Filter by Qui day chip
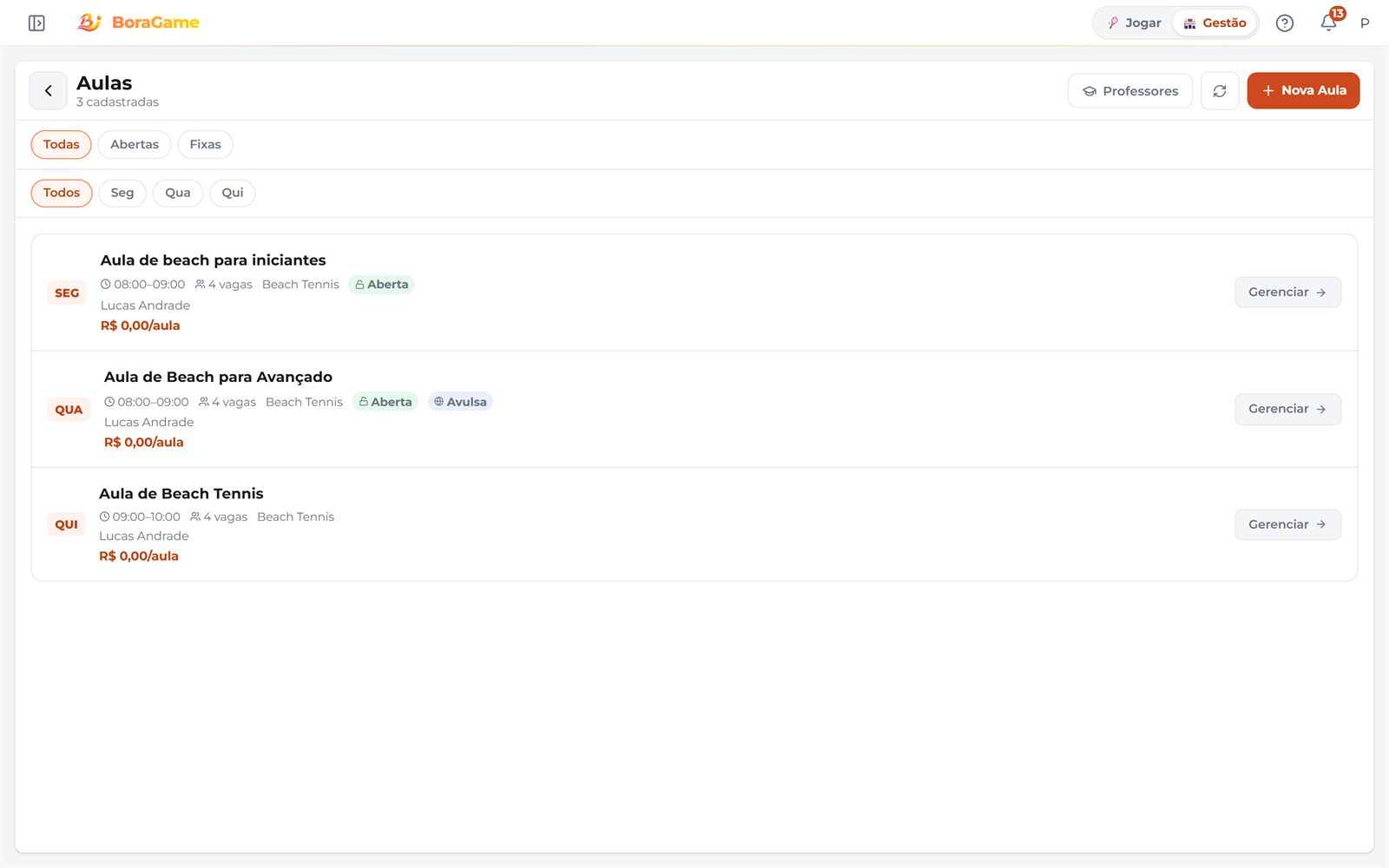This screenshot has width=1389, height=868. (233, 193)
